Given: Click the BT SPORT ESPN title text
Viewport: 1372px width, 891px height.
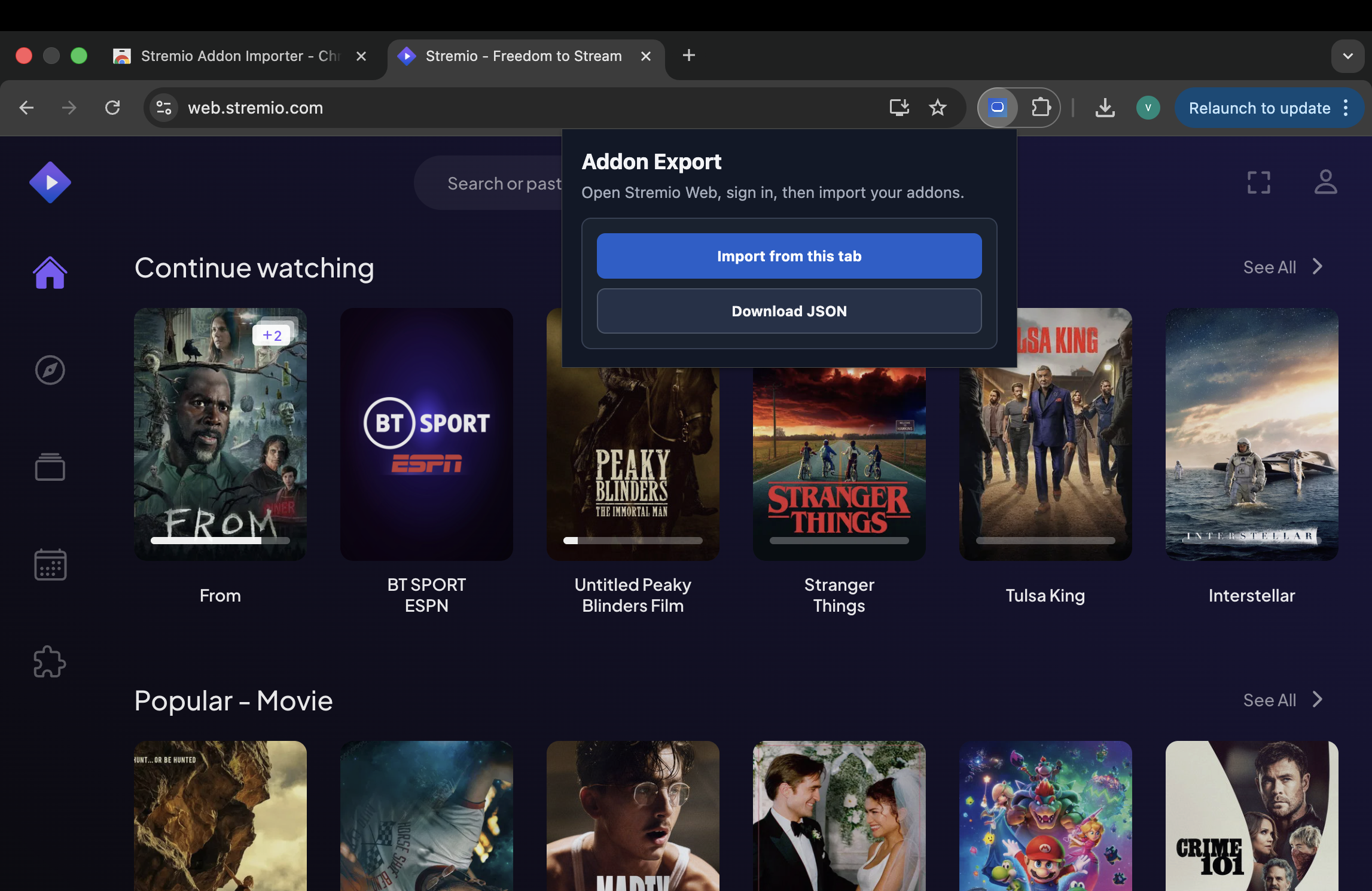Looking at the screenshot, I should point(426,595).
